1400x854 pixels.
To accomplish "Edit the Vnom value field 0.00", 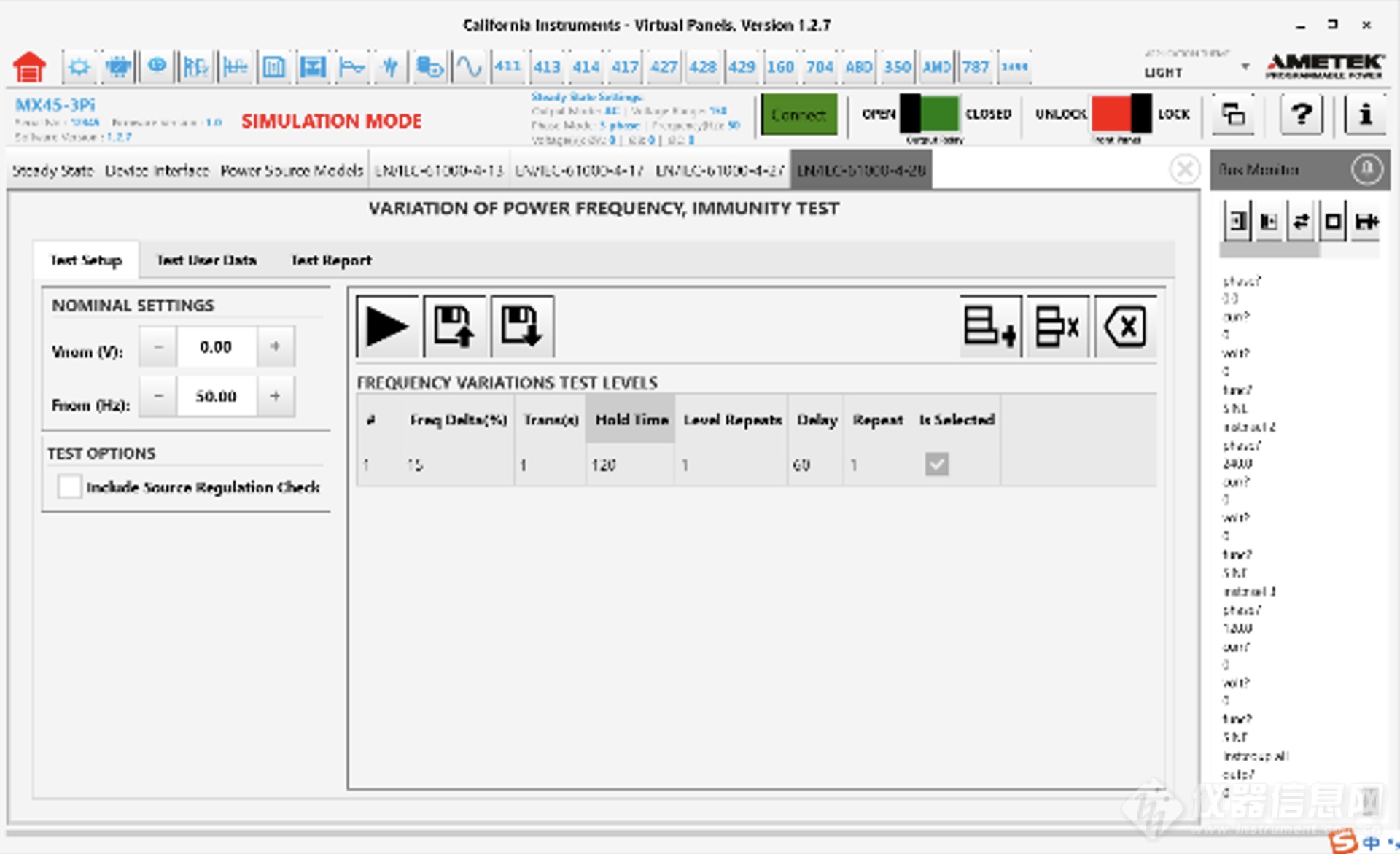I will 217,346.
